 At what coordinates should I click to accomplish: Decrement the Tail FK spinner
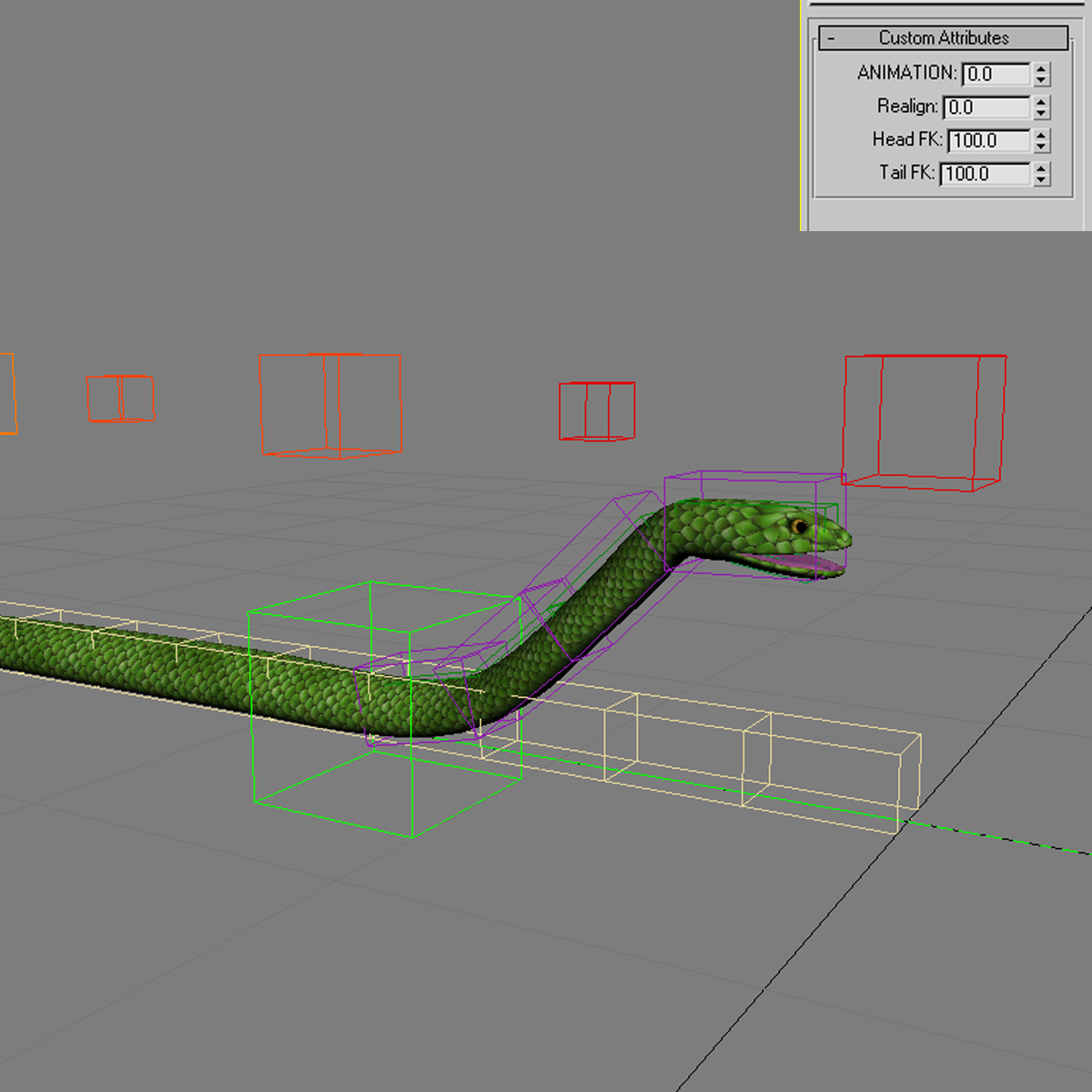click(x=1042, y=179)
